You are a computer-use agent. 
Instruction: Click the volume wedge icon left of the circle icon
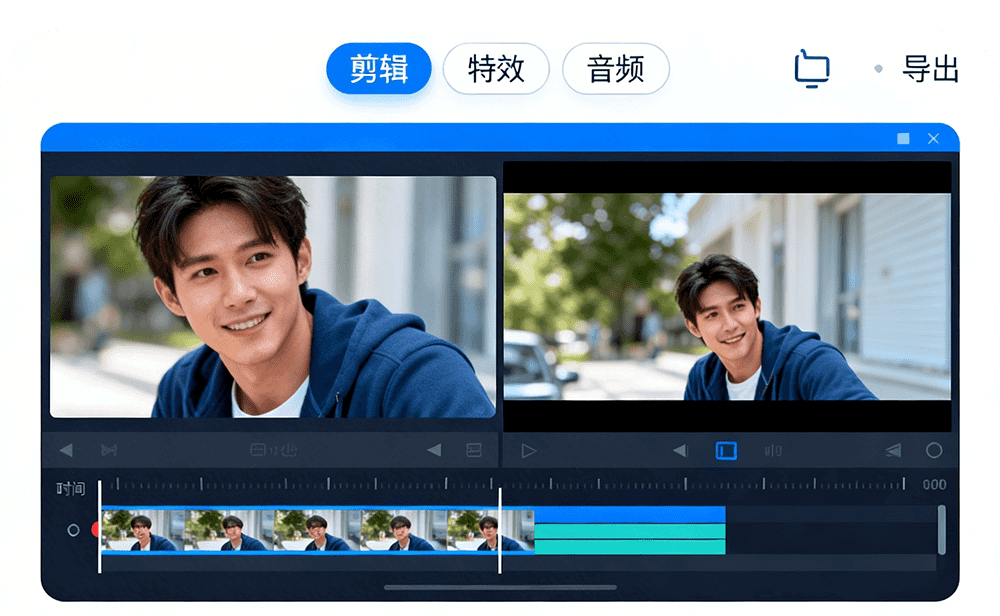coord(893,451)
